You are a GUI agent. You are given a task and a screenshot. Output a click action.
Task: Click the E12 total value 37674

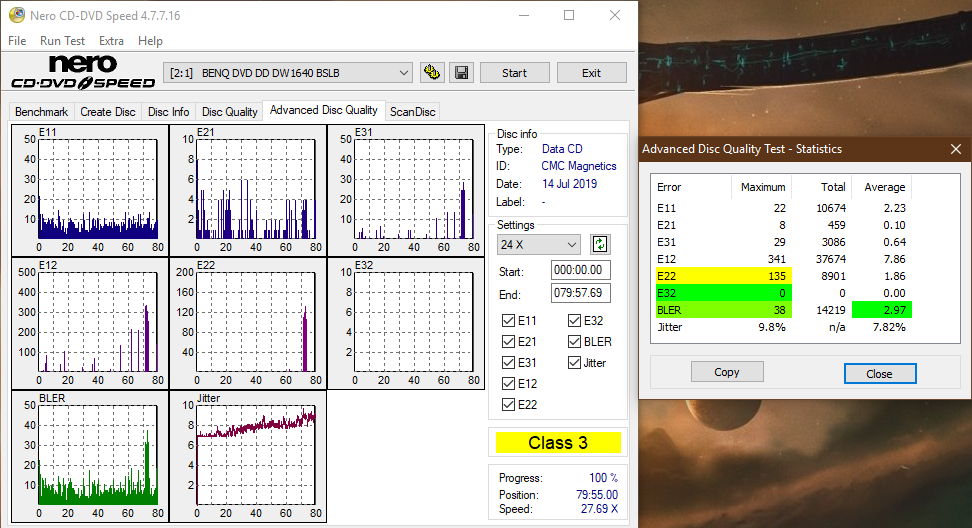[x=831, y=259]
